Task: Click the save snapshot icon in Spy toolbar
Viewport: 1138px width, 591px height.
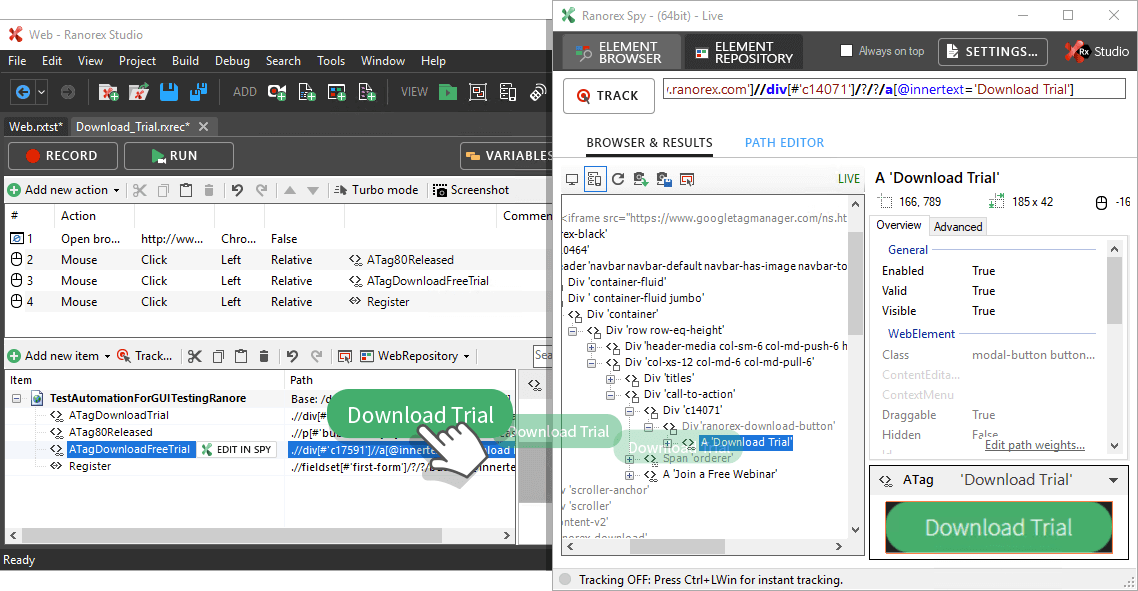Action: click(664, 179)
